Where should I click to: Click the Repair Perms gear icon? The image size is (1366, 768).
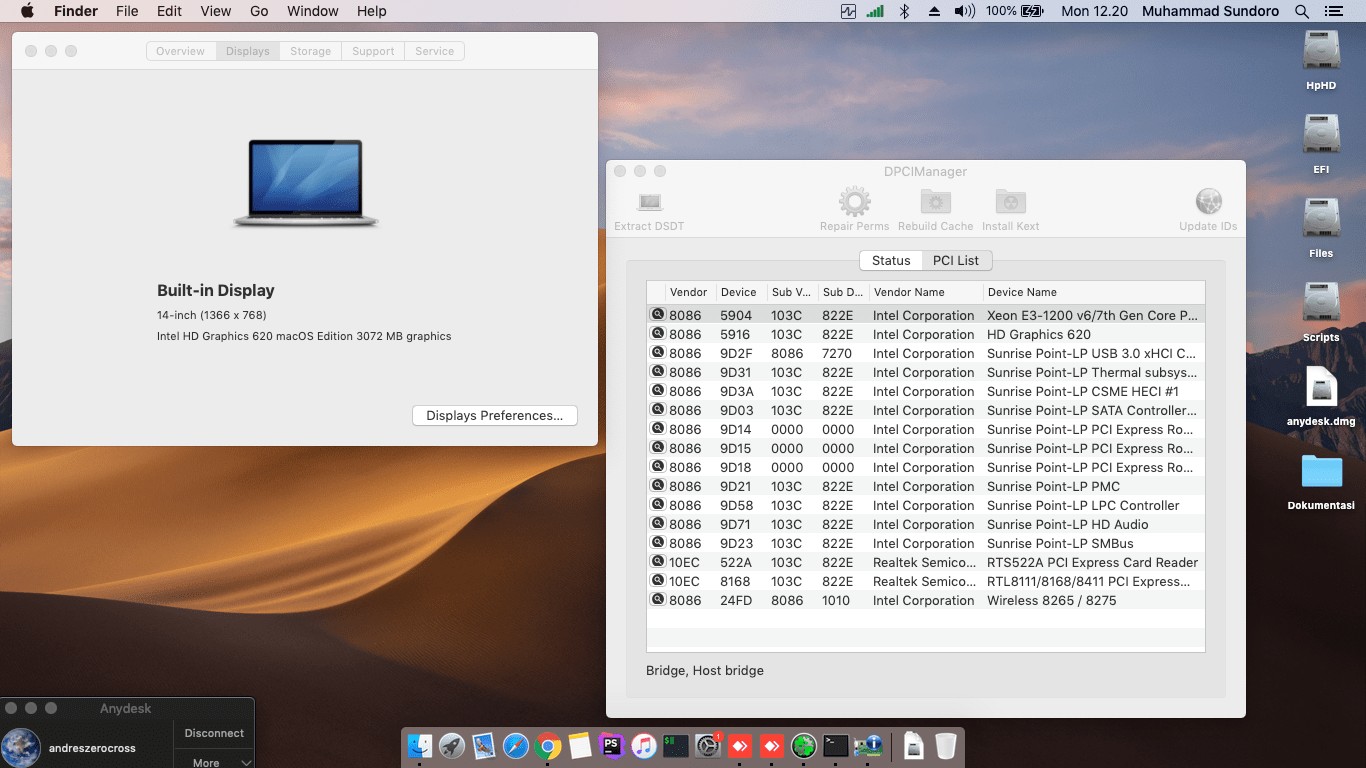854,203
